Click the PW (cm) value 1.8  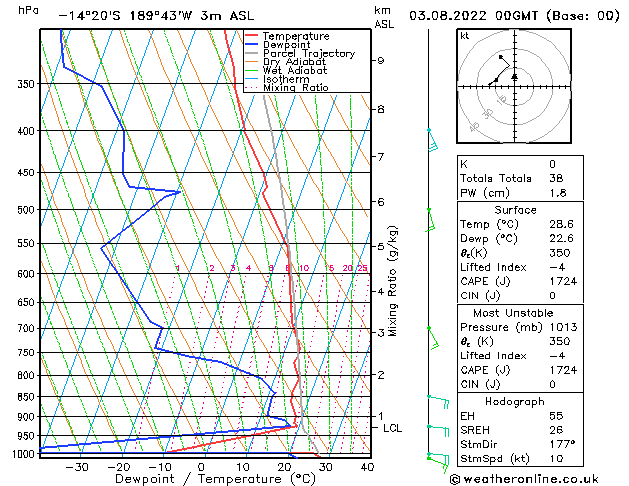[x=558, y=193]
